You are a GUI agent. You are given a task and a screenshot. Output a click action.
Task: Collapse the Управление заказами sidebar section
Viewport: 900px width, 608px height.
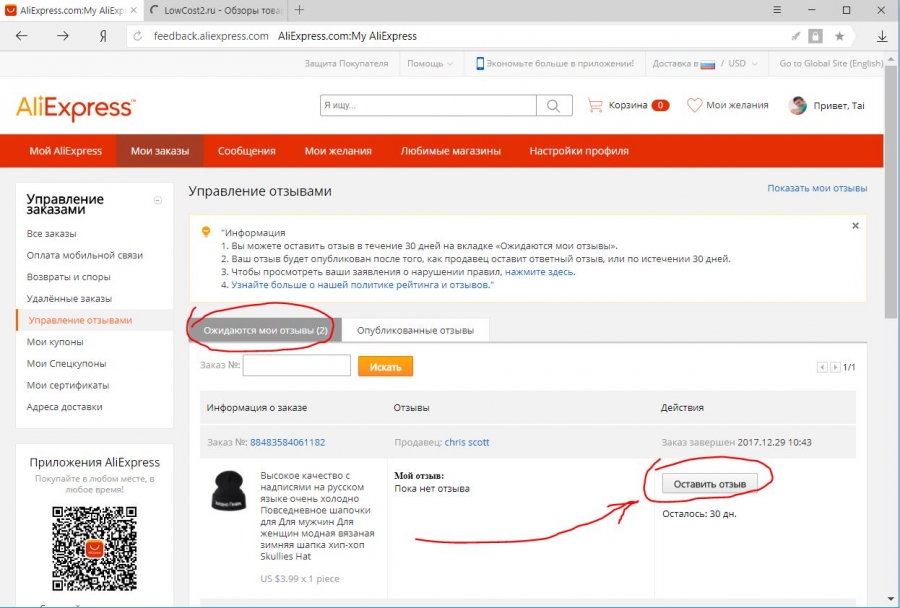(157, 201)
